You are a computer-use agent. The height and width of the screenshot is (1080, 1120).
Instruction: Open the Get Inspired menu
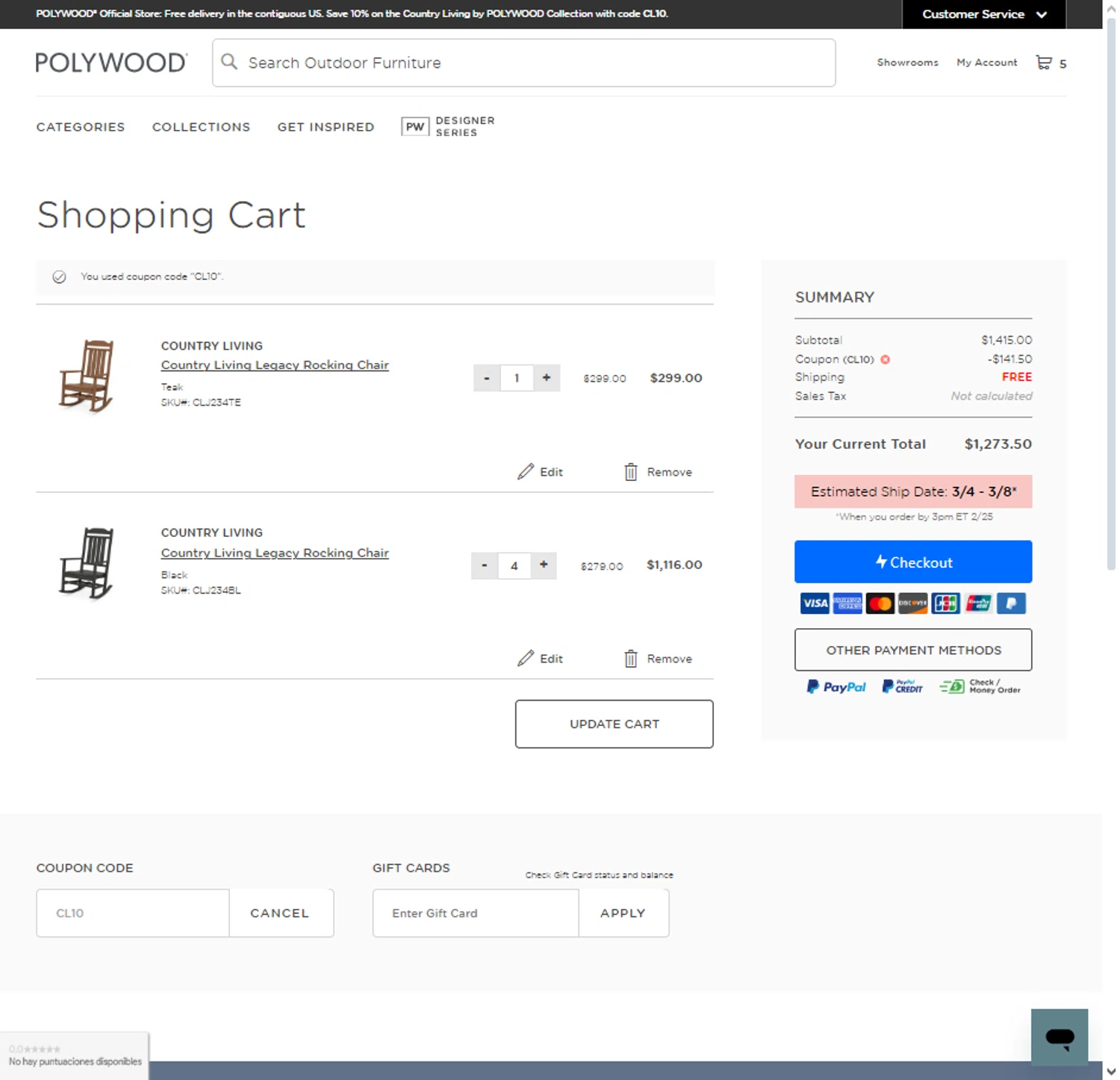[x=326, y=127]
